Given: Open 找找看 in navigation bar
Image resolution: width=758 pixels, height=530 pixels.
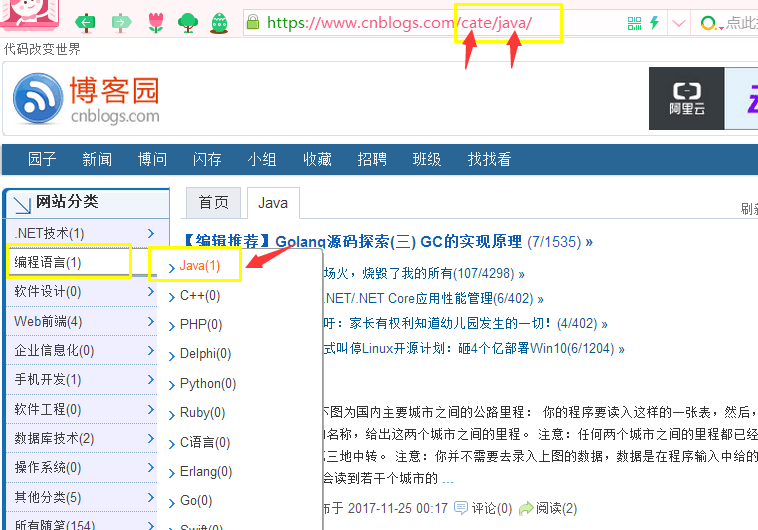Looking at the screenshot, I should (489, 159).
